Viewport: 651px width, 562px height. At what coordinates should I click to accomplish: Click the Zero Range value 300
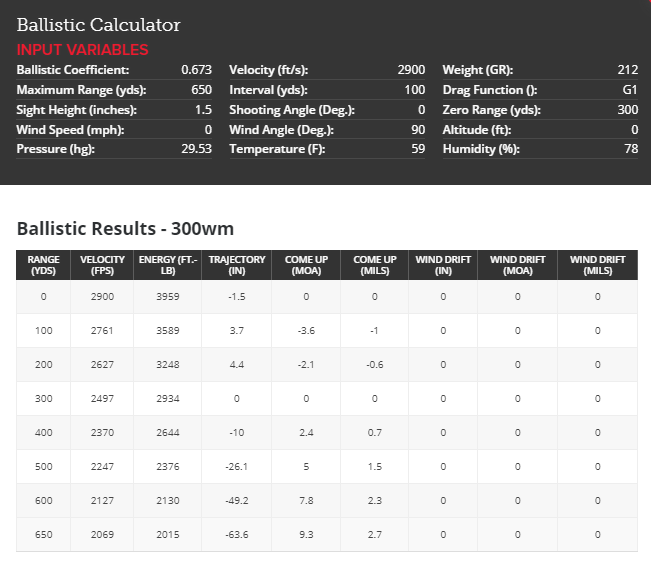click(x=628, y=110)
